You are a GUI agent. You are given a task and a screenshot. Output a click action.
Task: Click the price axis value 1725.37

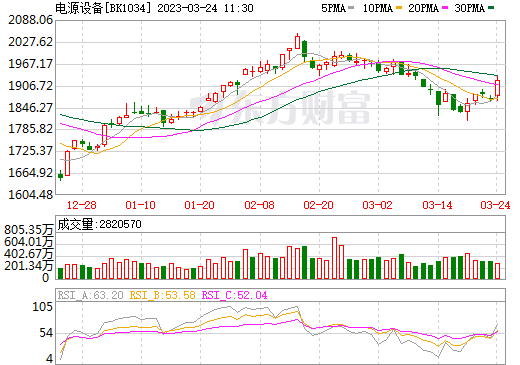[30, 151]
